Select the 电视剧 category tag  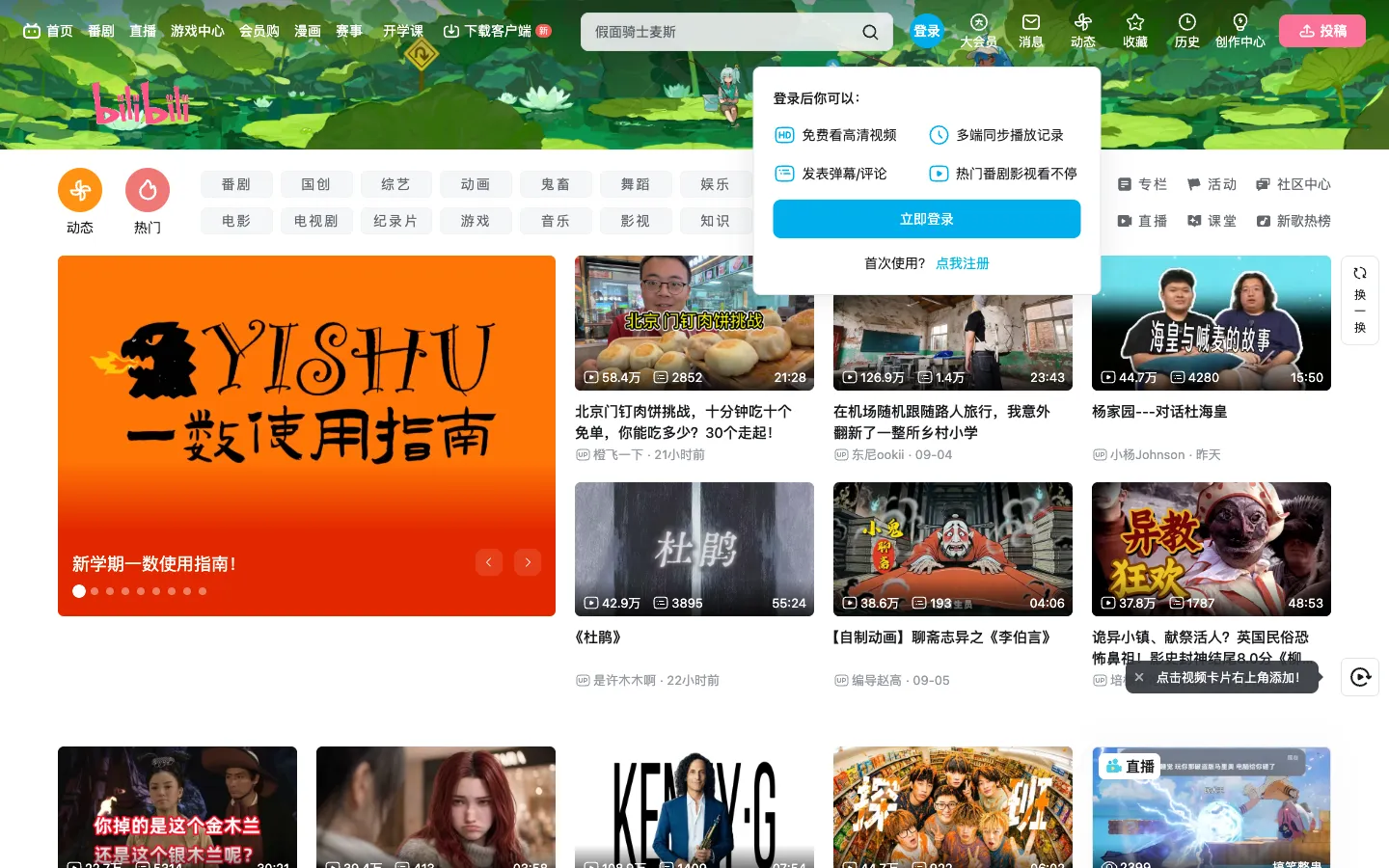pos(316,221)
